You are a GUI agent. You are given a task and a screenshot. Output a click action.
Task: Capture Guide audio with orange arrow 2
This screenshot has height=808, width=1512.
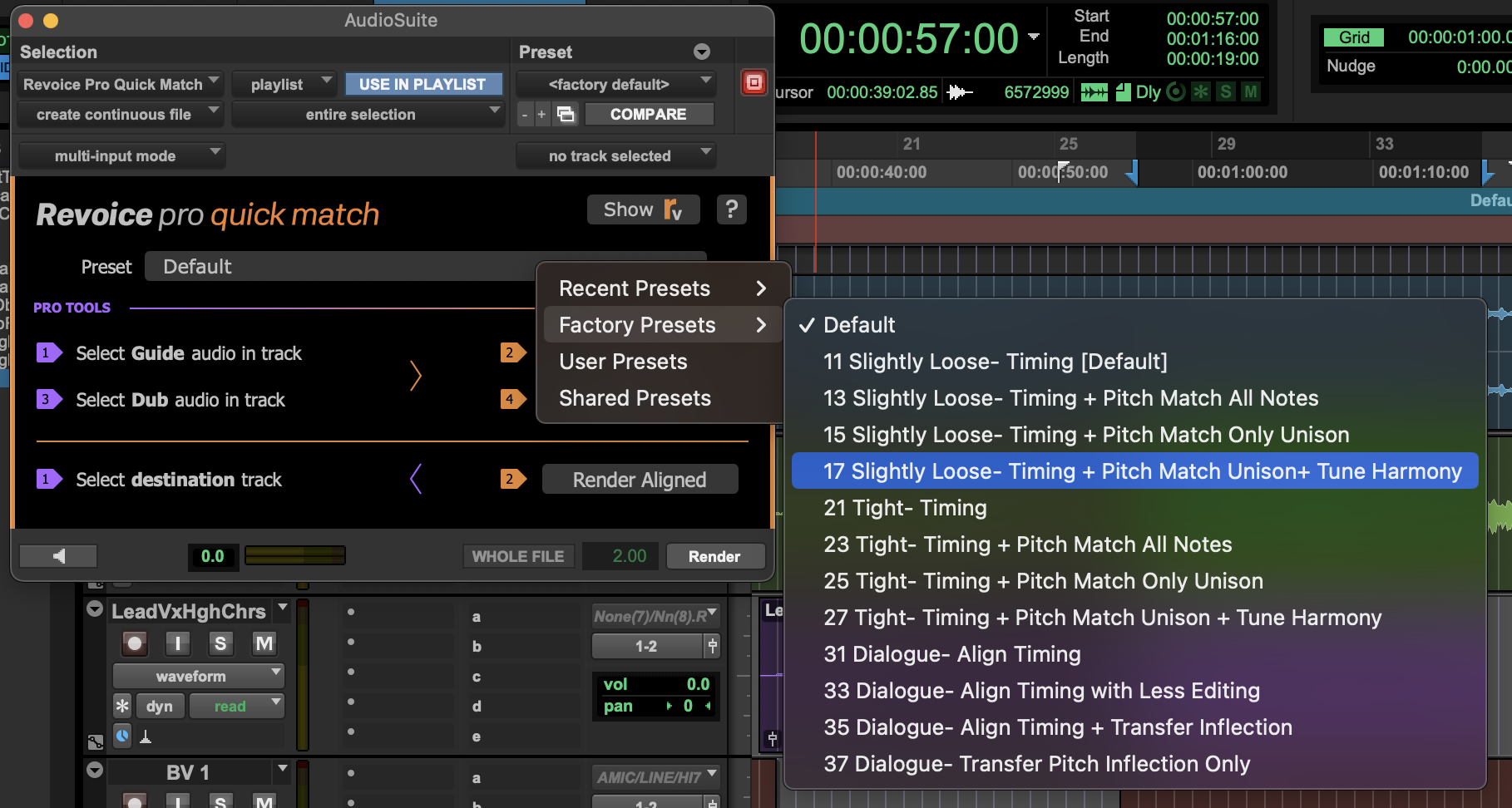click(x=511, y=352)
